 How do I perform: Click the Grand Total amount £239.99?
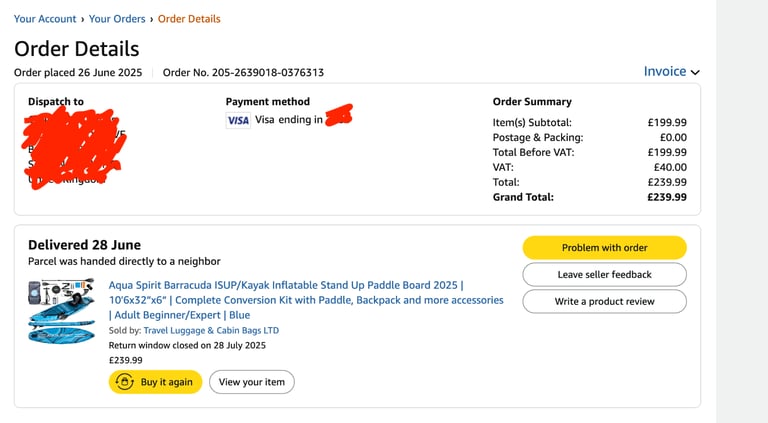[667, 197]
